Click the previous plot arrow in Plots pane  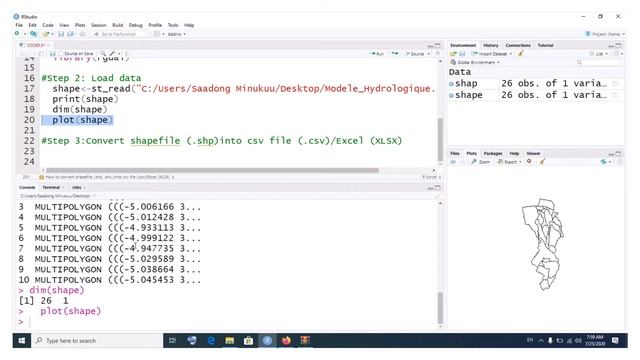[x=453, y=162]
